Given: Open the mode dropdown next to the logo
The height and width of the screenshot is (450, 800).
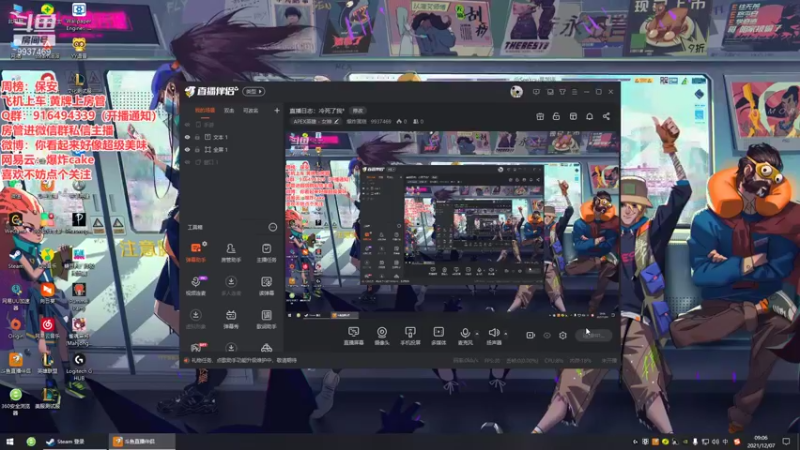Looking at the screenshot, I should (254, 91).
